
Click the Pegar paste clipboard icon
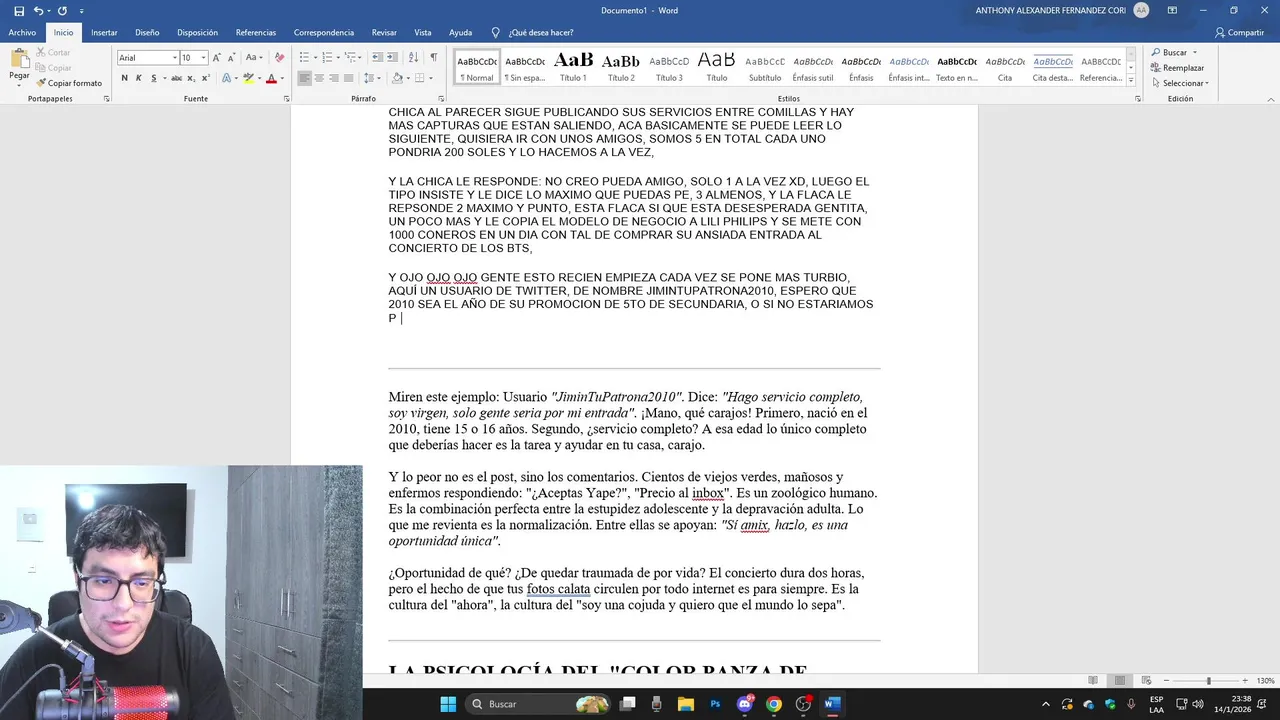19,64
